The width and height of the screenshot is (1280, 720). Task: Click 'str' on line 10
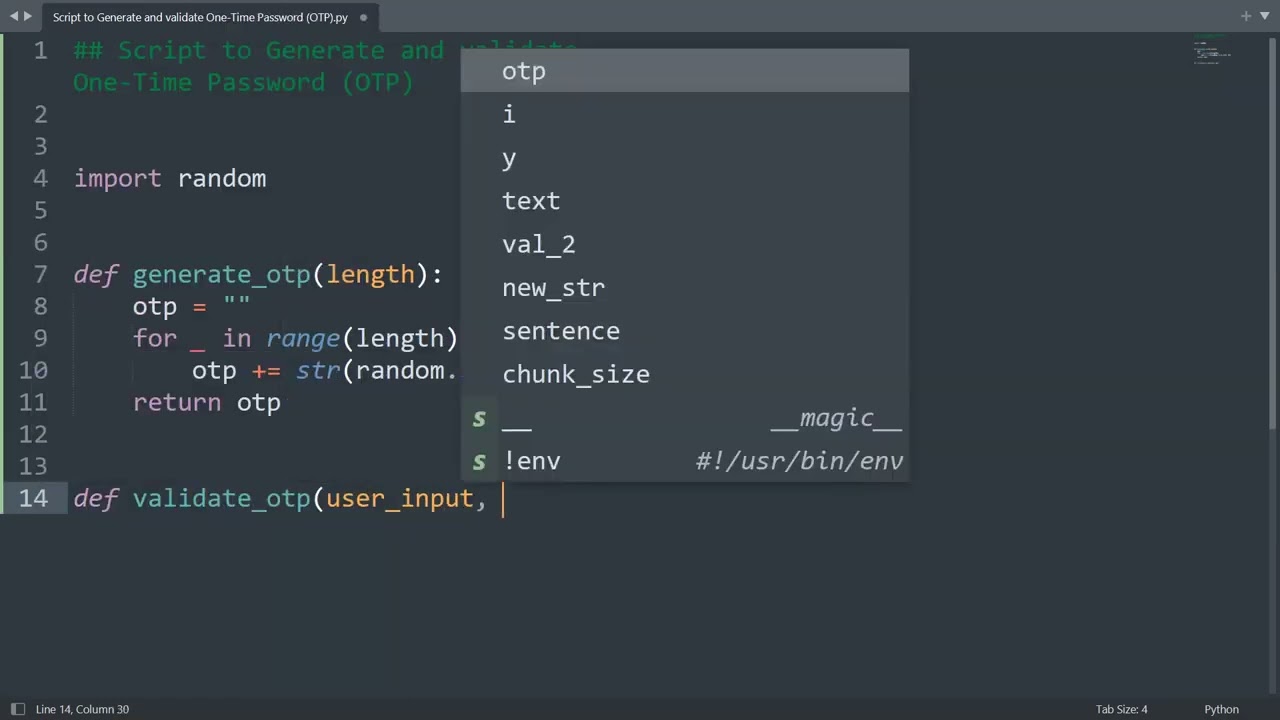318,370
